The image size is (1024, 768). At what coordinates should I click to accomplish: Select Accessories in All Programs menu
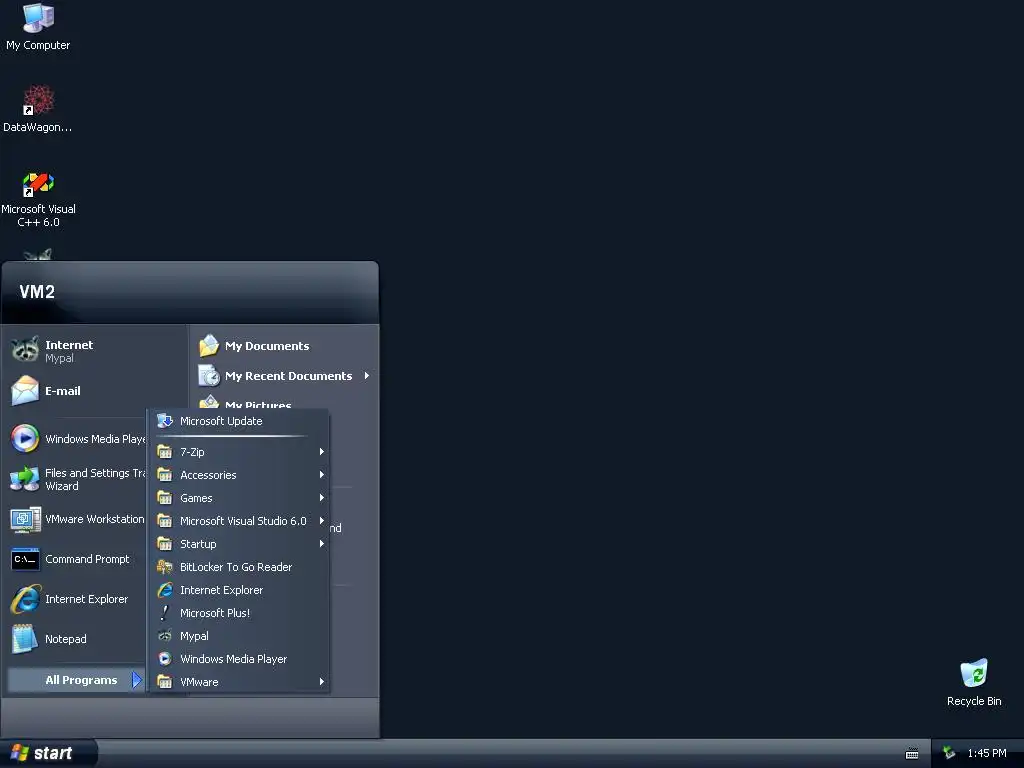(238, 475)
